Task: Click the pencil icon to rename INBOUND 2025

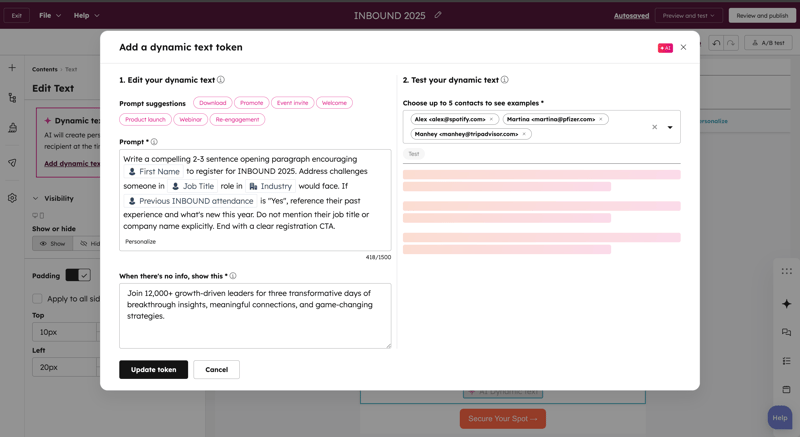Action: [438, 15]
